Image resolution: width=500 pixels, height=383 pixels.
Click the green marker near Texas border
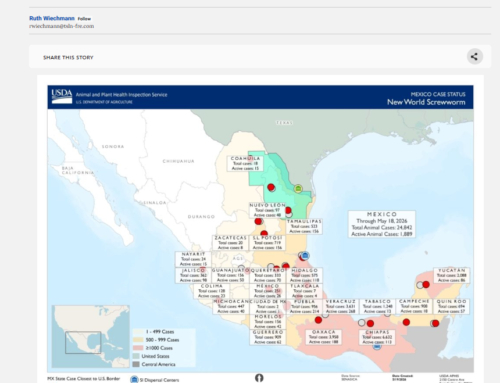coord(298,189)
